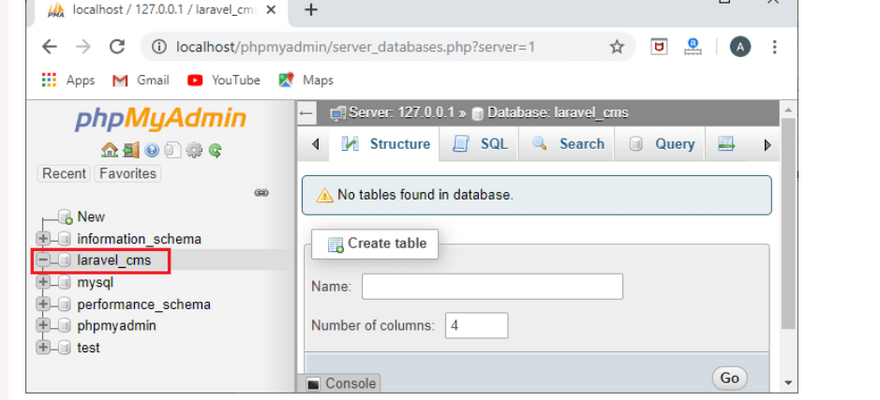Viewport: 880px width, 400px height.
Task: Click the phpMyAdmin Home icon
Action: click(110, 150)
